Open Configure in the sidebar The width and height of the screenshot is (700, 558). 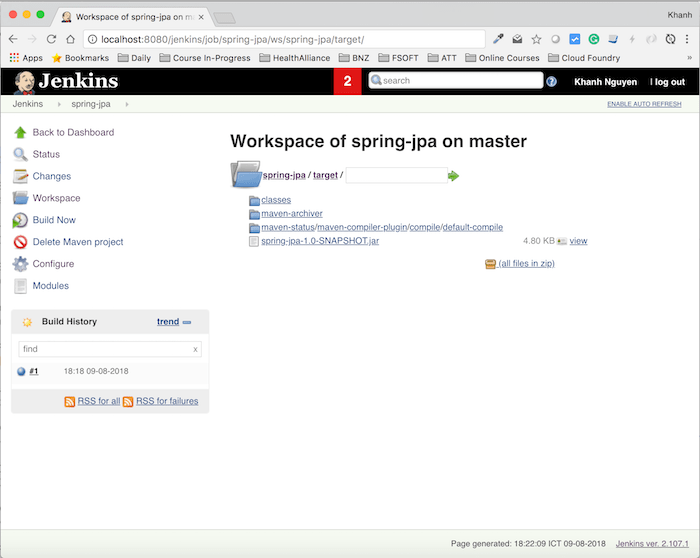(x=53, y=264)
